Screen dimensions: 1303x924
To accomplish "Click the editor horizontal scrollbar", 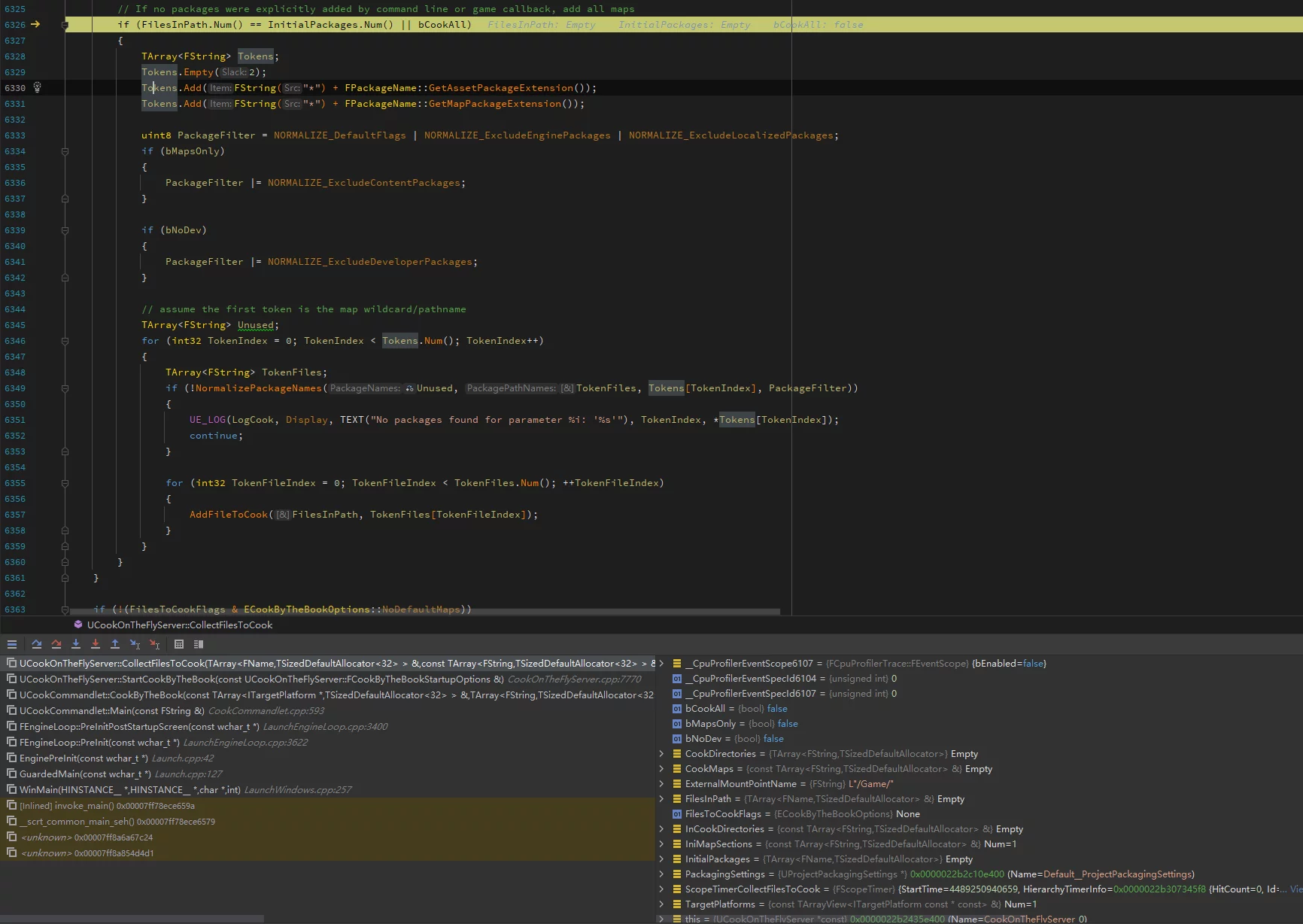I will click(x=425, y=612).
